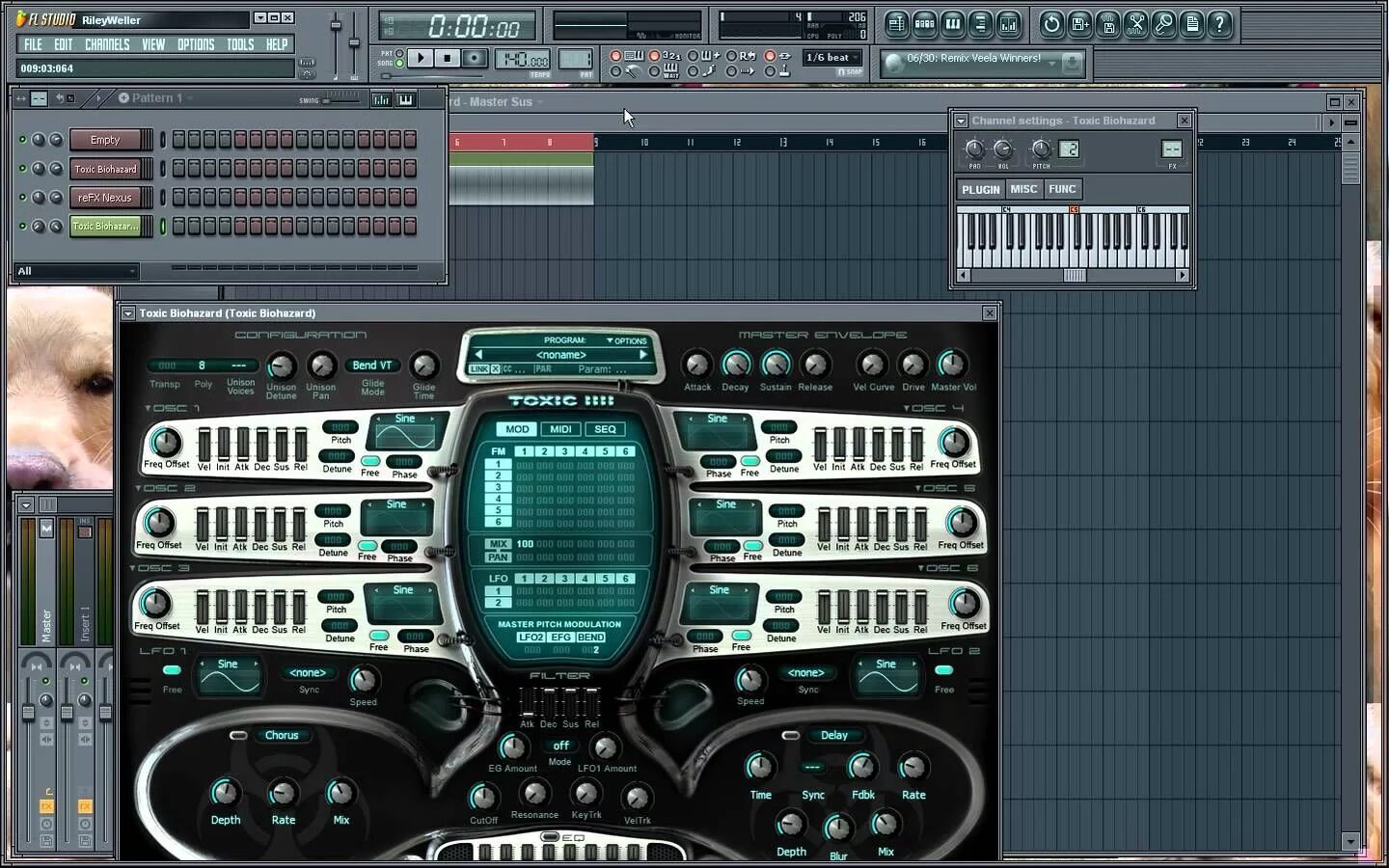Switch to the MISC tab in Channel settings
This screenshot has width=1389, height=868.
1023,189
